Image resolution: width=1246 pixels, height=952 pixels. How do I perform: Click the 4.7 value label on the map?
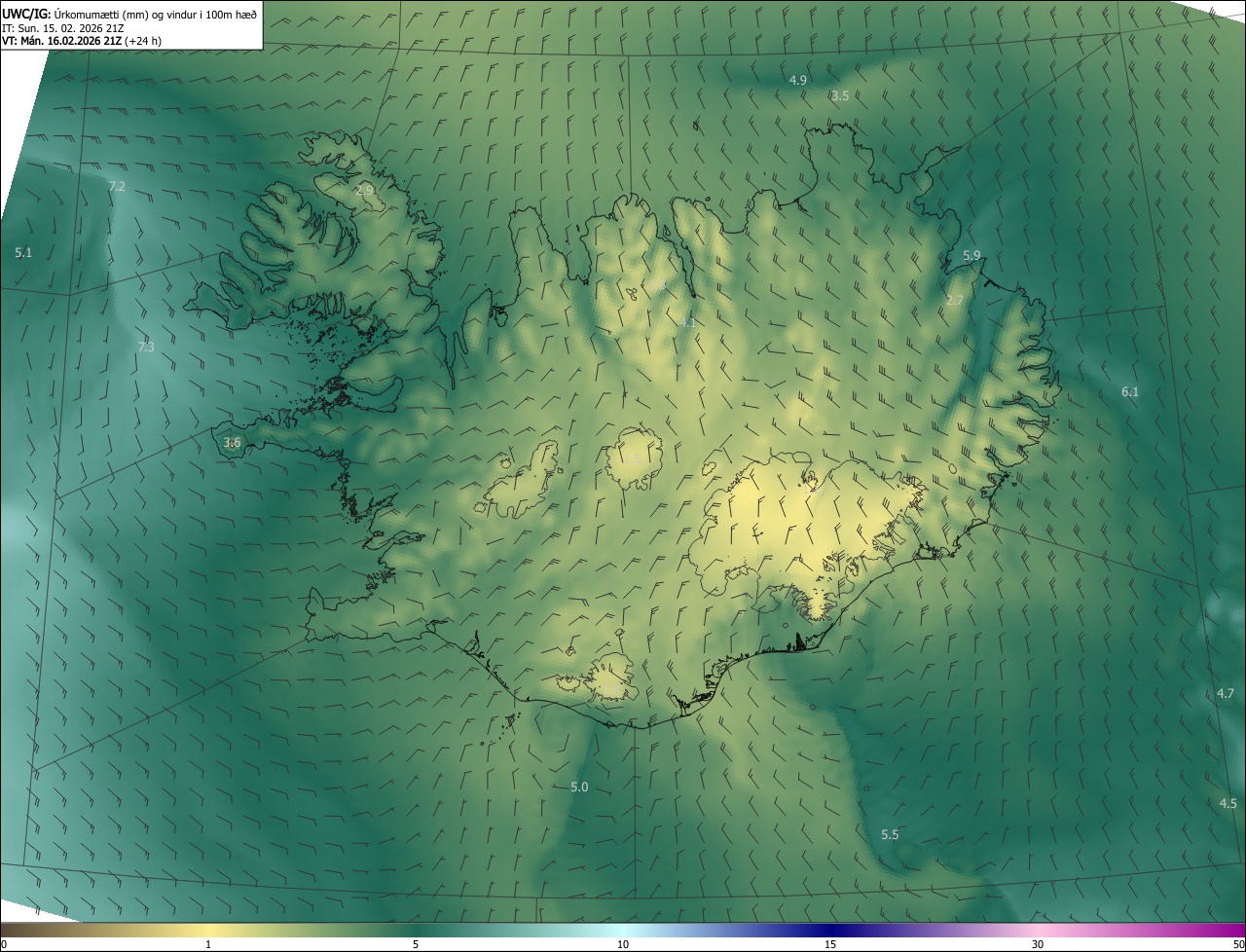click(x=1226, y=693)
